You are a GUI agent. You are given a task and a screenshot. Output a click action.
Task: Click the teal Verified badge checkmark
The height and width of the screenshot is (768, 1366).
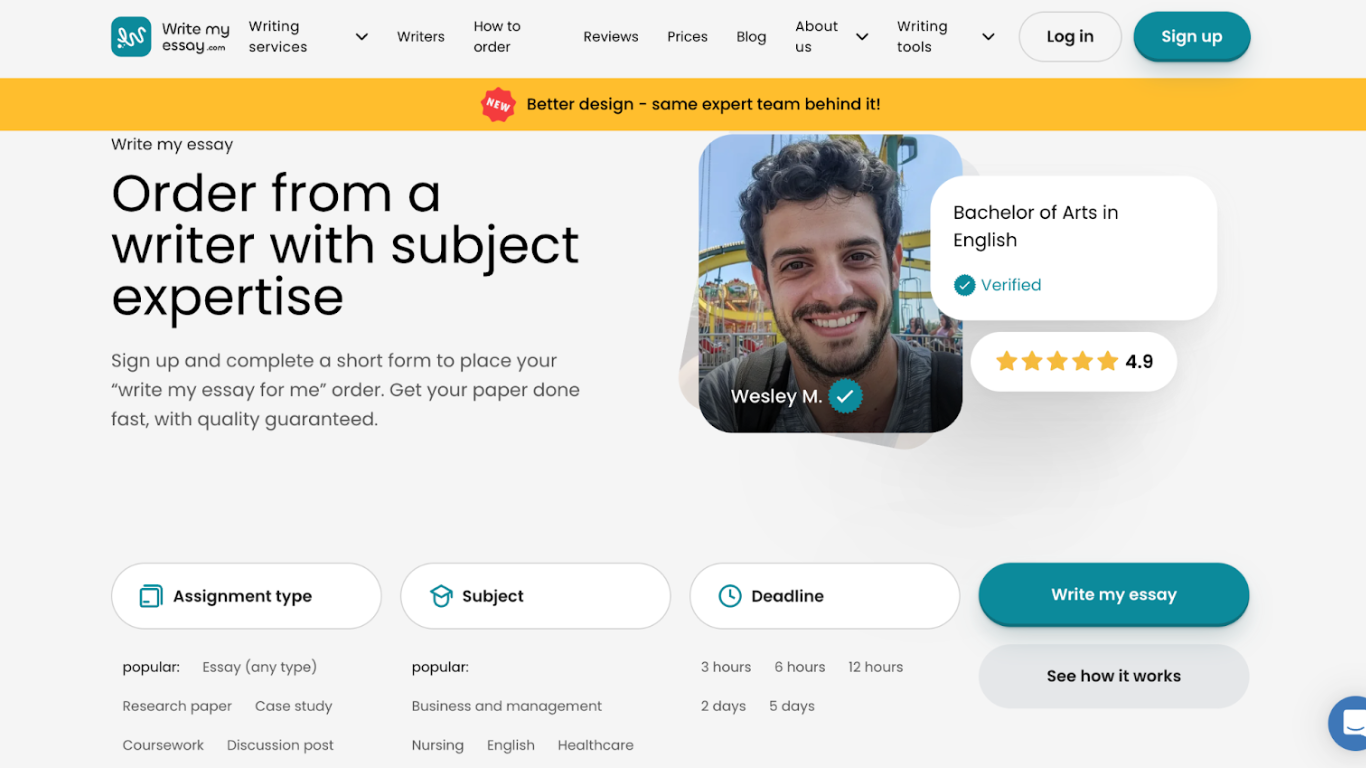tap(964, 285)
